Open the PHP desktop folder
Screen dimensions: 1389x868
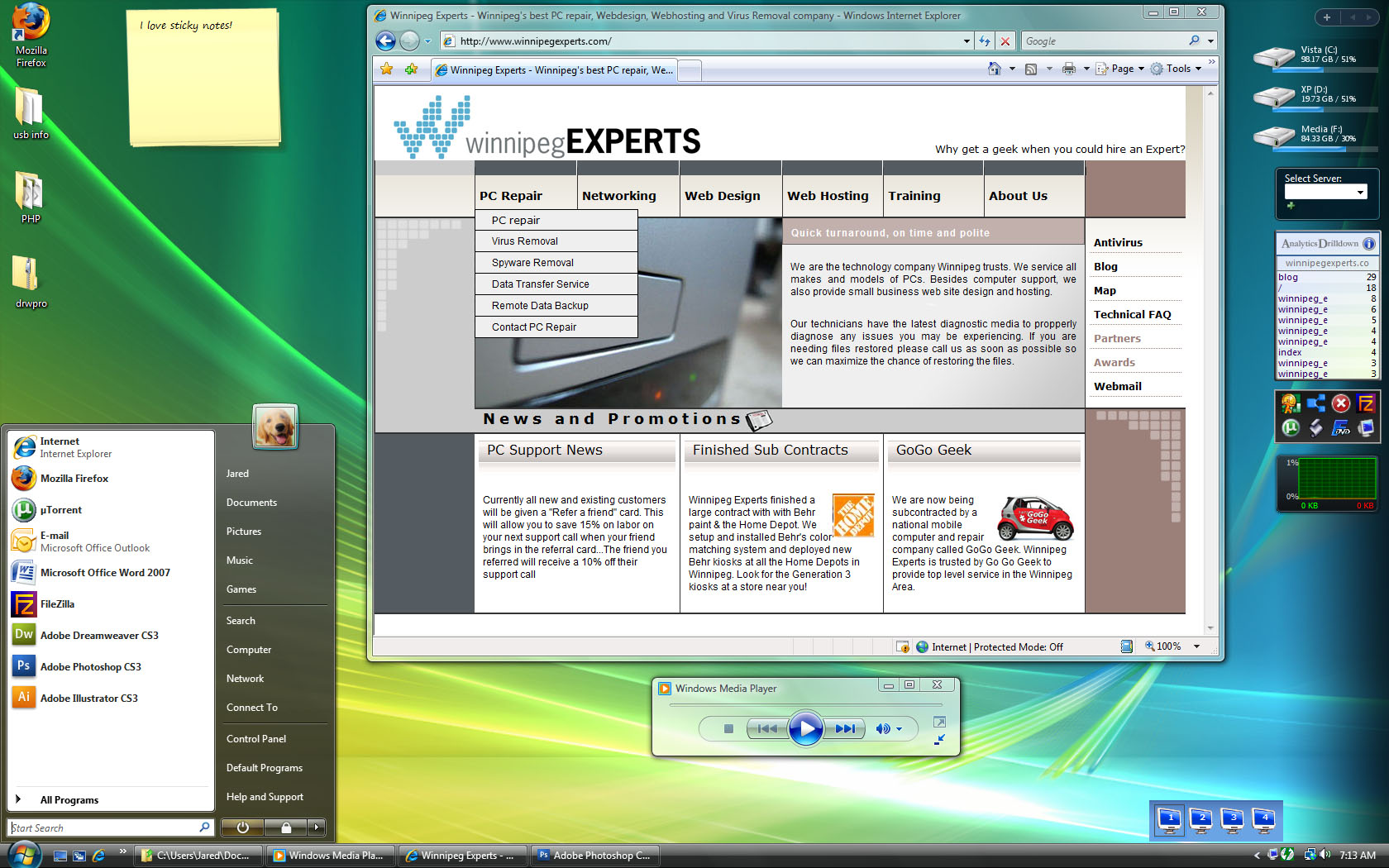[31, 198]
